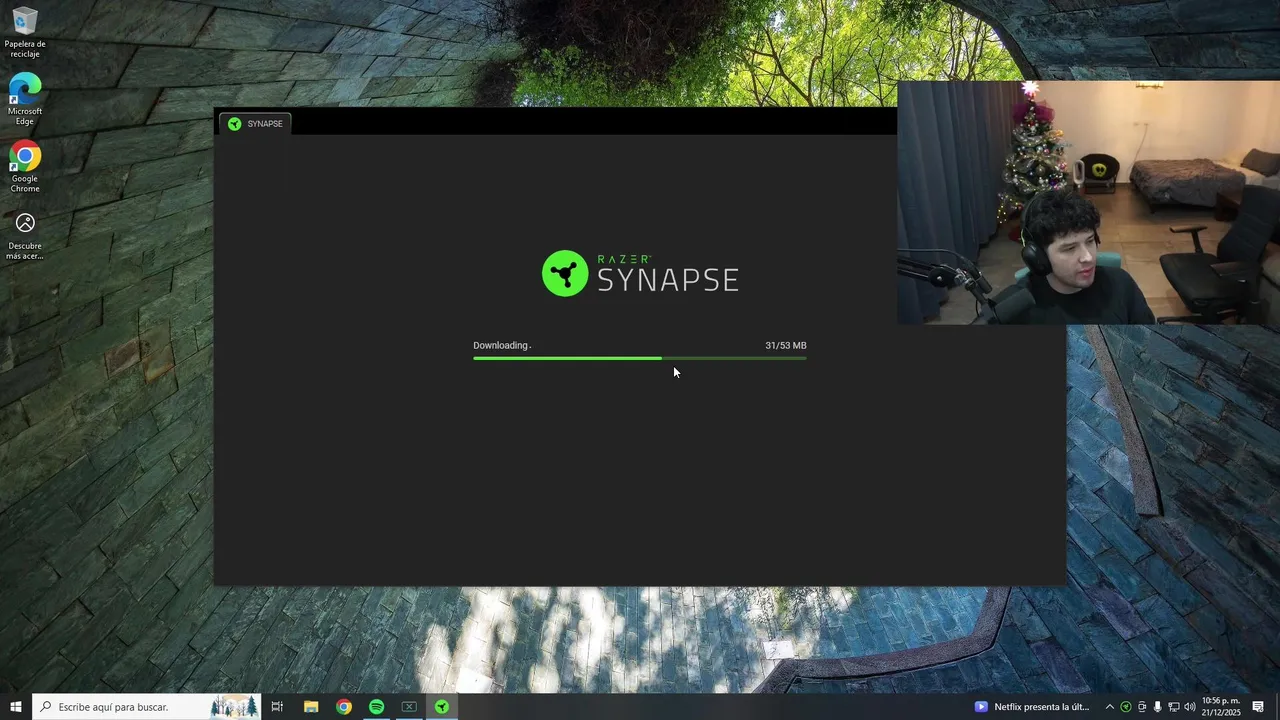
Task: Select the Descubre más acer desktop icon
Action: [25, 235]
